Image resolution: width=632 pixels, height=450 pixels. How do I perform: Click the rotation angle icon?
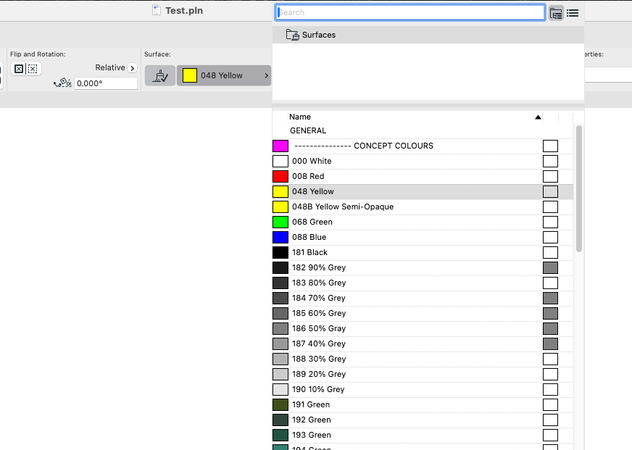click(62, 83)
